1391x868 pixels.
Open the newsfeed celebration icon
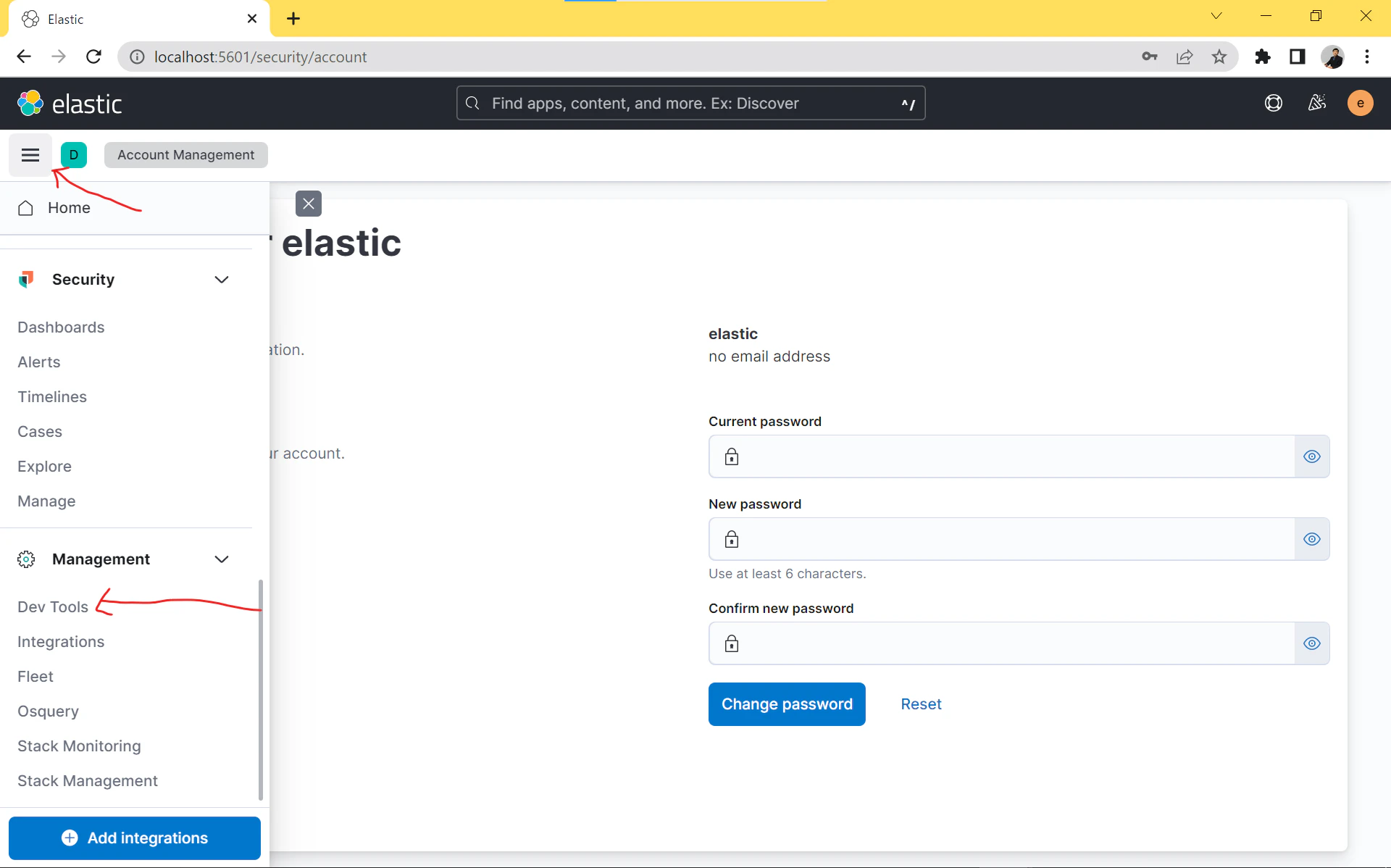(1316, 103)
